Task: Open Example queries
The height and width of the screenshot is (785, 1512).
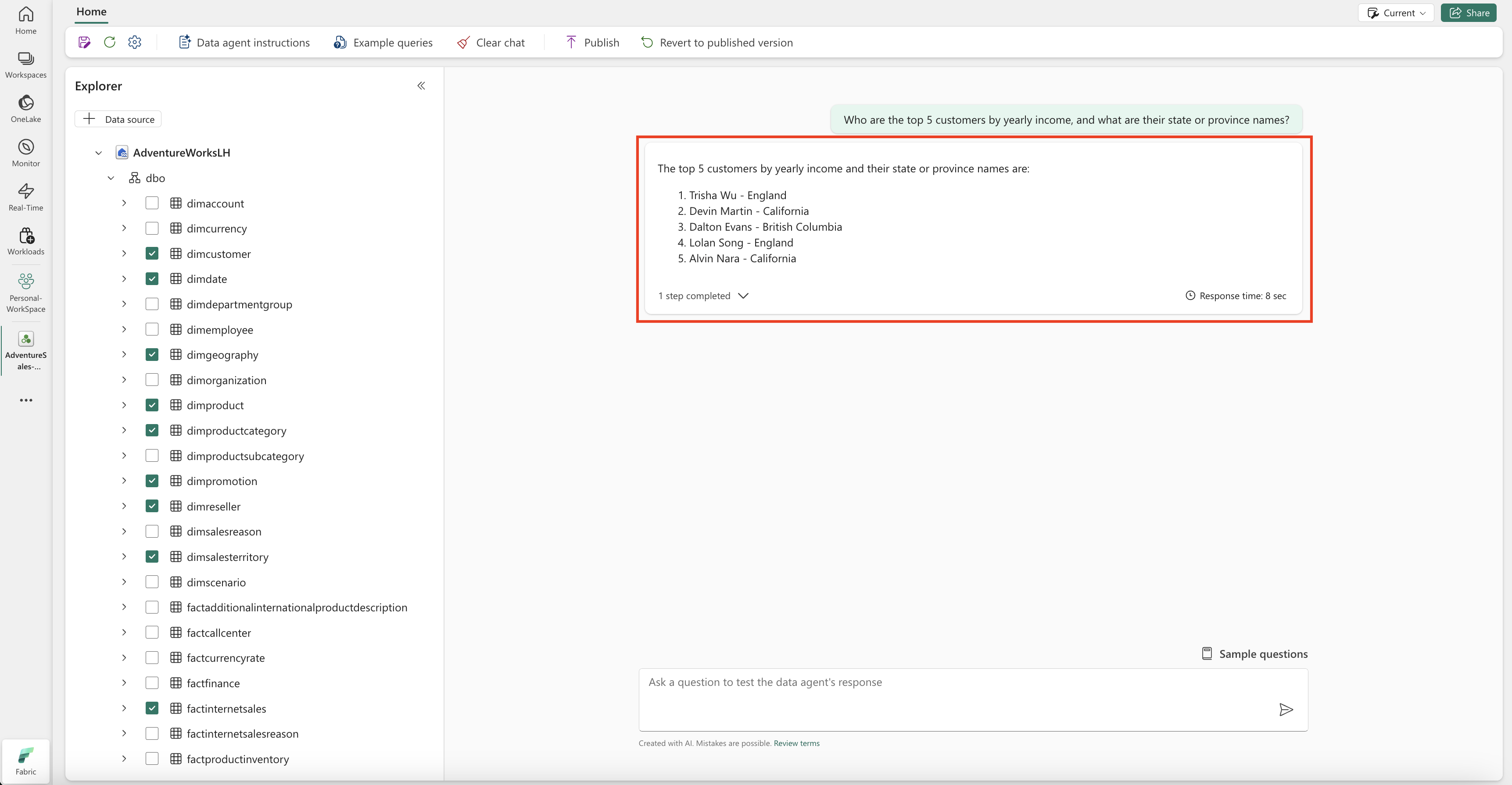Action: pos(383,42)
